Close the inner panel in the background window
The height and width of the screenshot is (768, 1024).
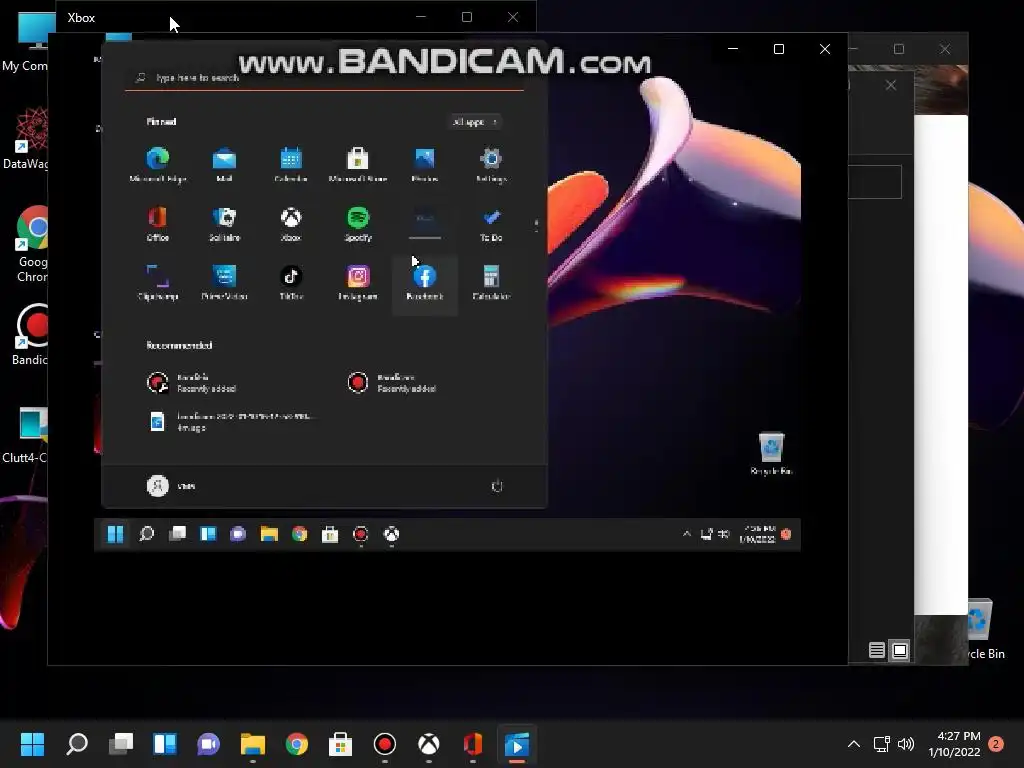click(891, 86)
